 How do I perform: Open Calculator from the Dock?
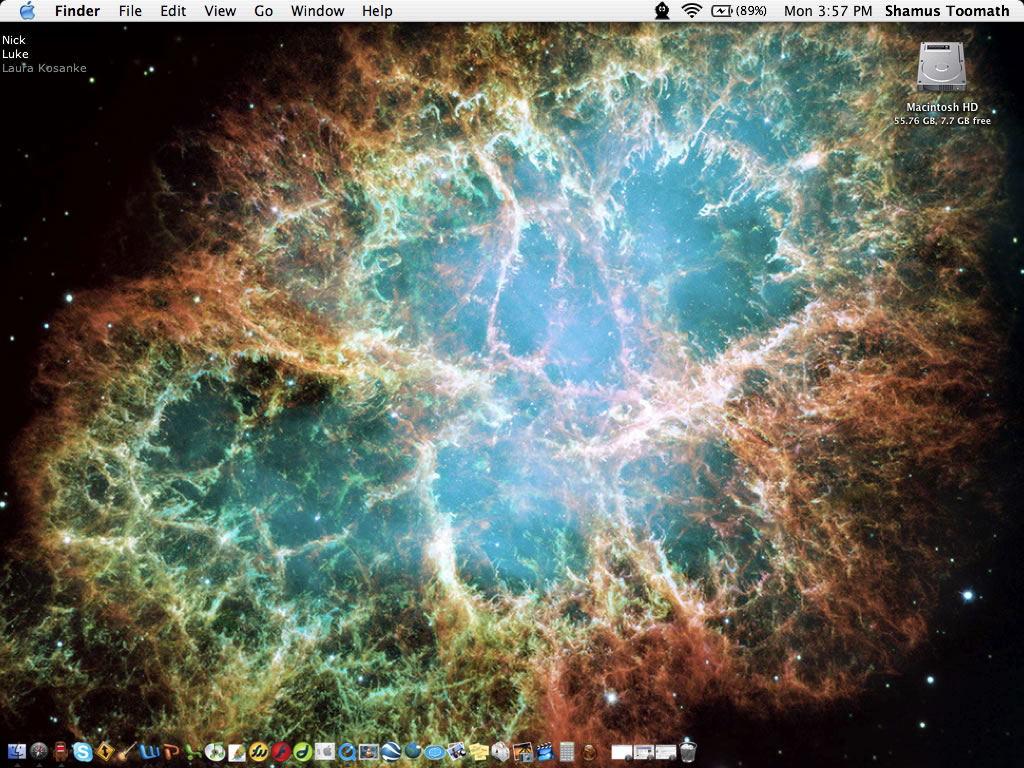(x=567, y=752)
